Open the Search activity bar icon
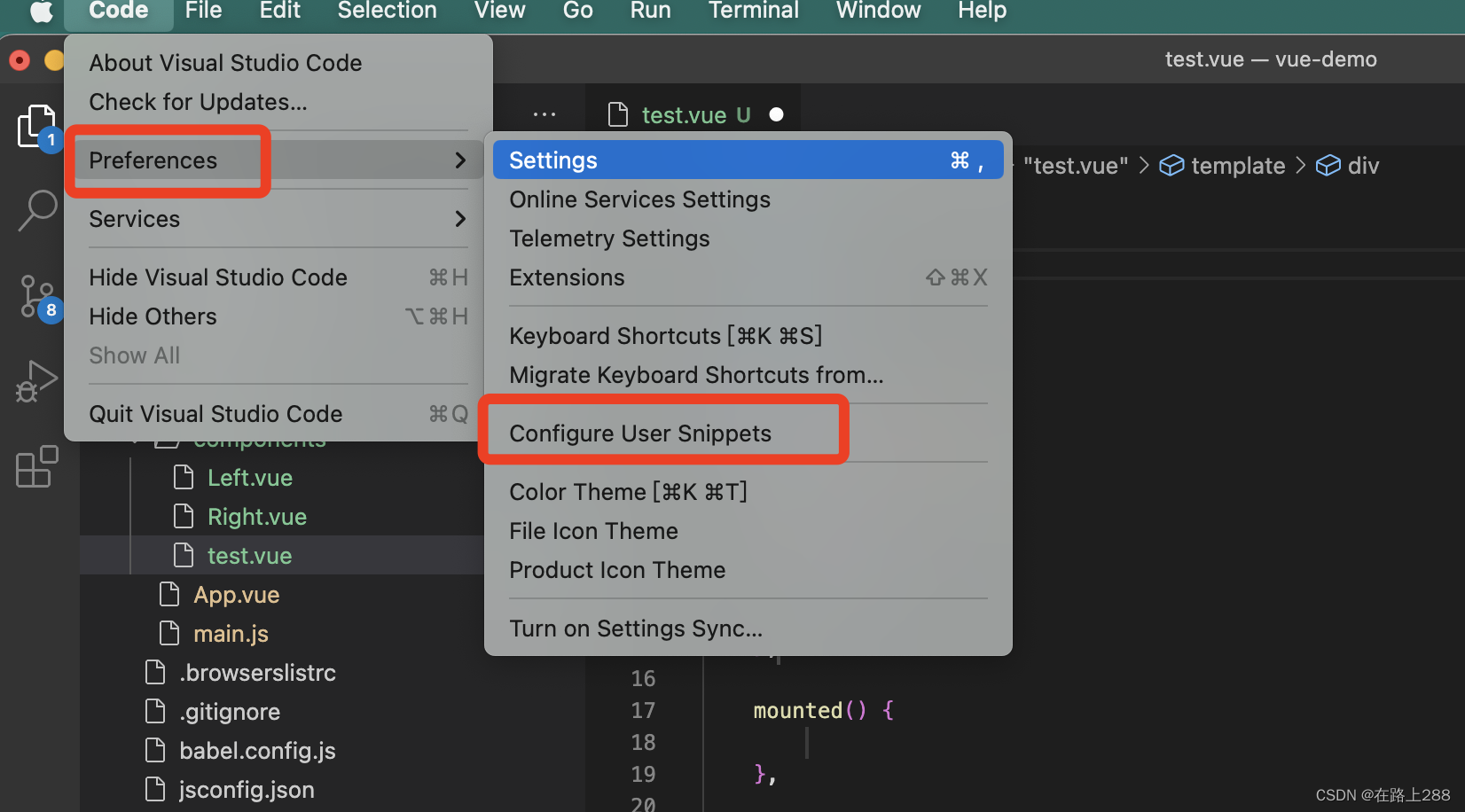The height and width of the screenshot is (812, 1465). pos(37,210)
